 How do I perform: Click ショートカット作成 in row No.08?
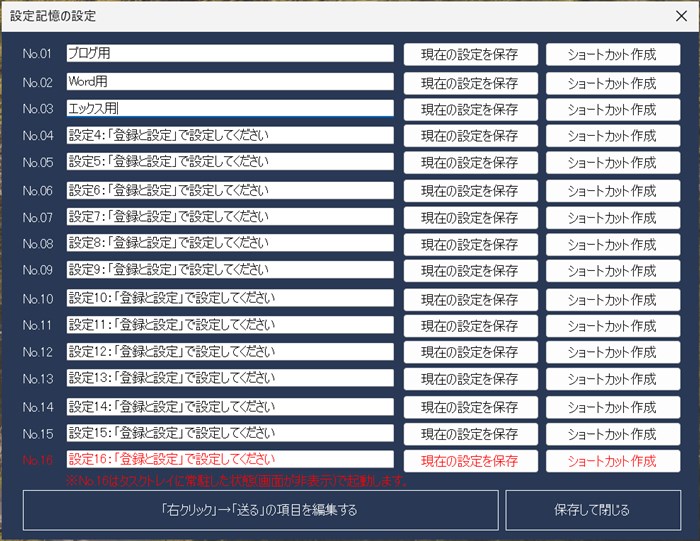613,245
